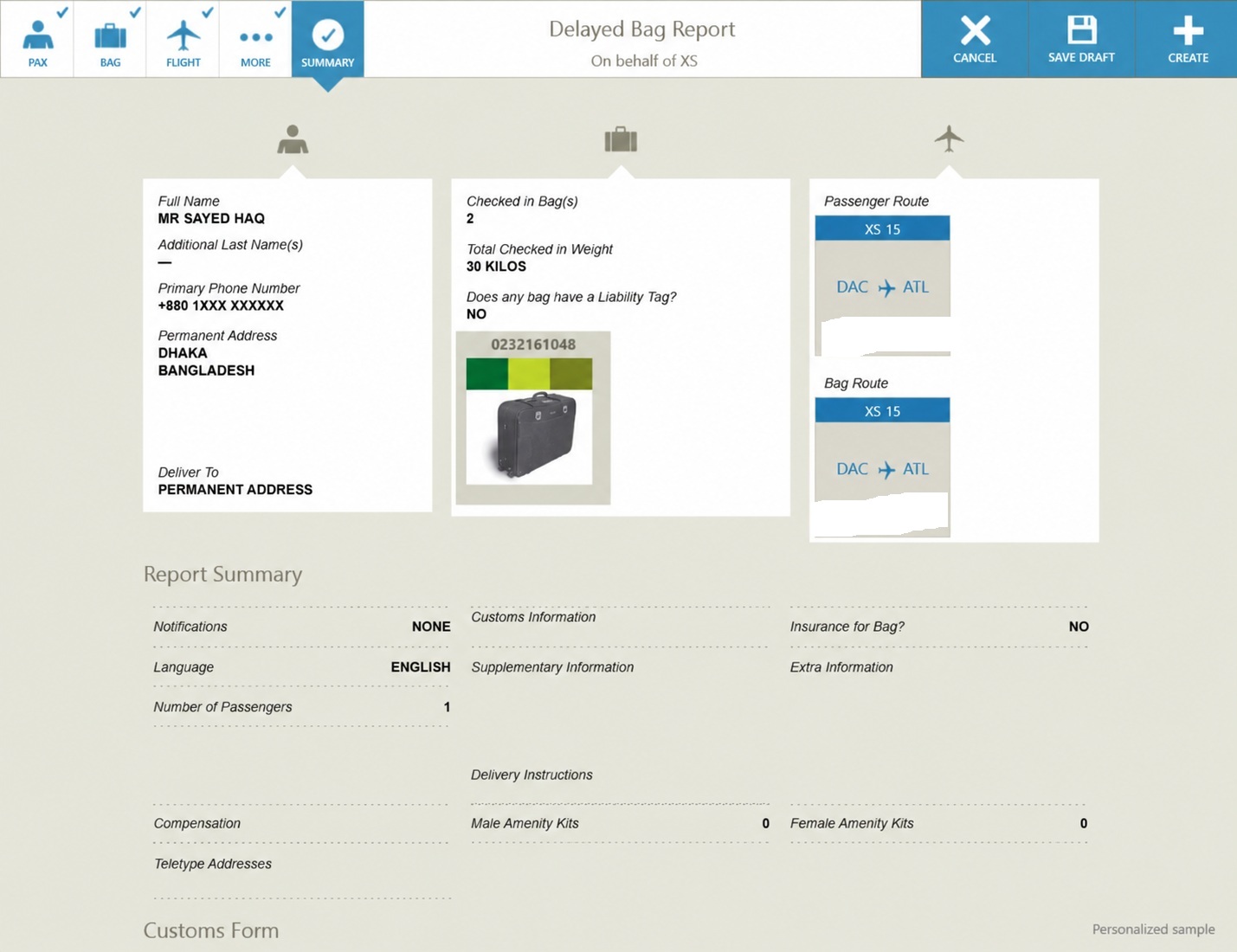Click the Number of Passengers row

(301, 707)
